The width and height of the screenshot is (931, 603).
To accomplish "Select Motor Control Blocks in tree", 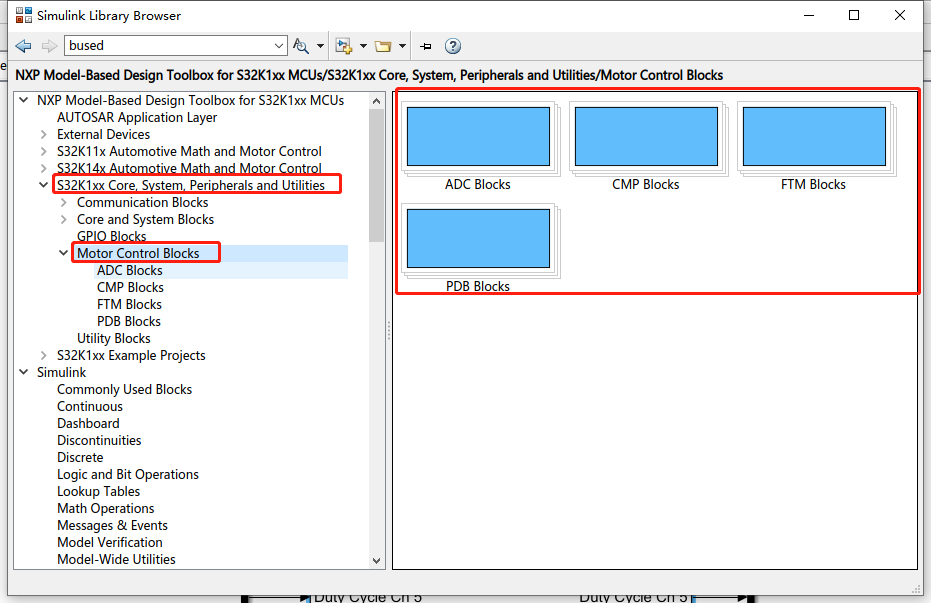I will tap(138, 253).
